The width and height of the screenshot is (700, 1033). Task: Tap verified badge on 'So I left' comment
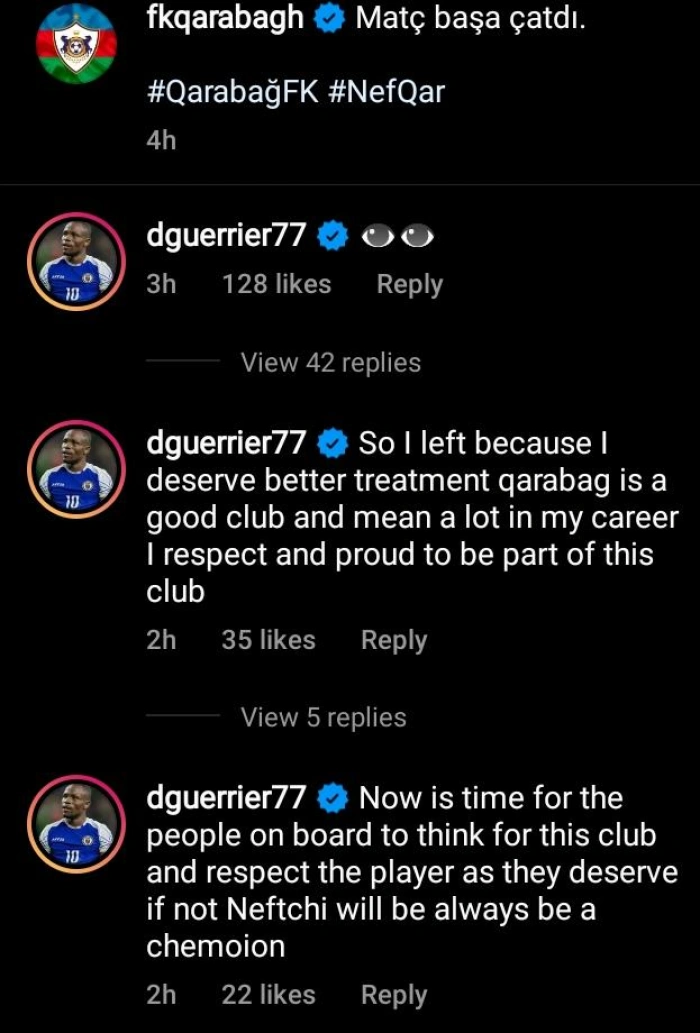(332, 442)
